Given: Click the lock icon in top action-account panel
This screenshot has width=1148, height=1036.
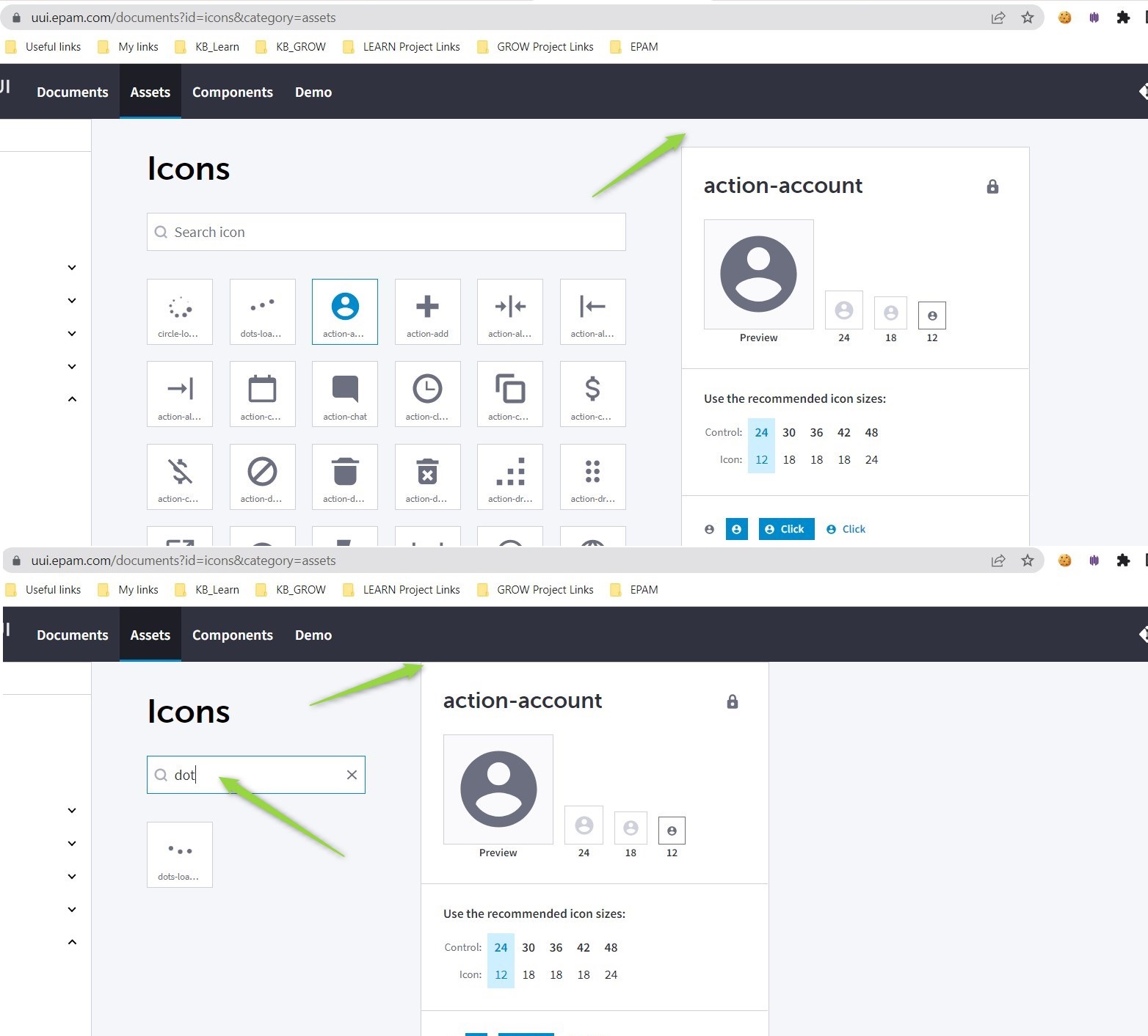Looking at the screenshot, I should click(x=992, y=186).
